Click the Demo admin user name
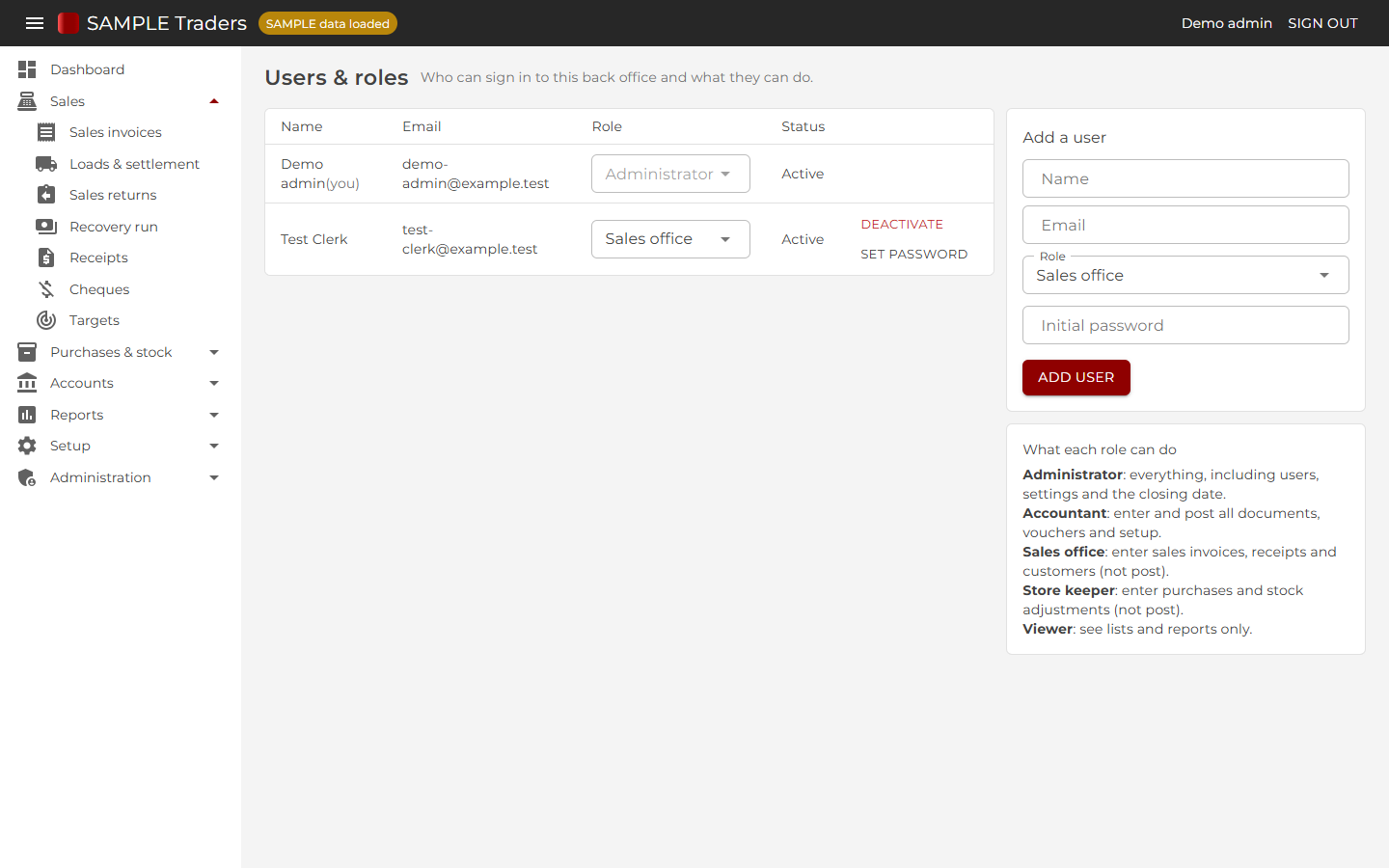 (x=1226, y=23)
